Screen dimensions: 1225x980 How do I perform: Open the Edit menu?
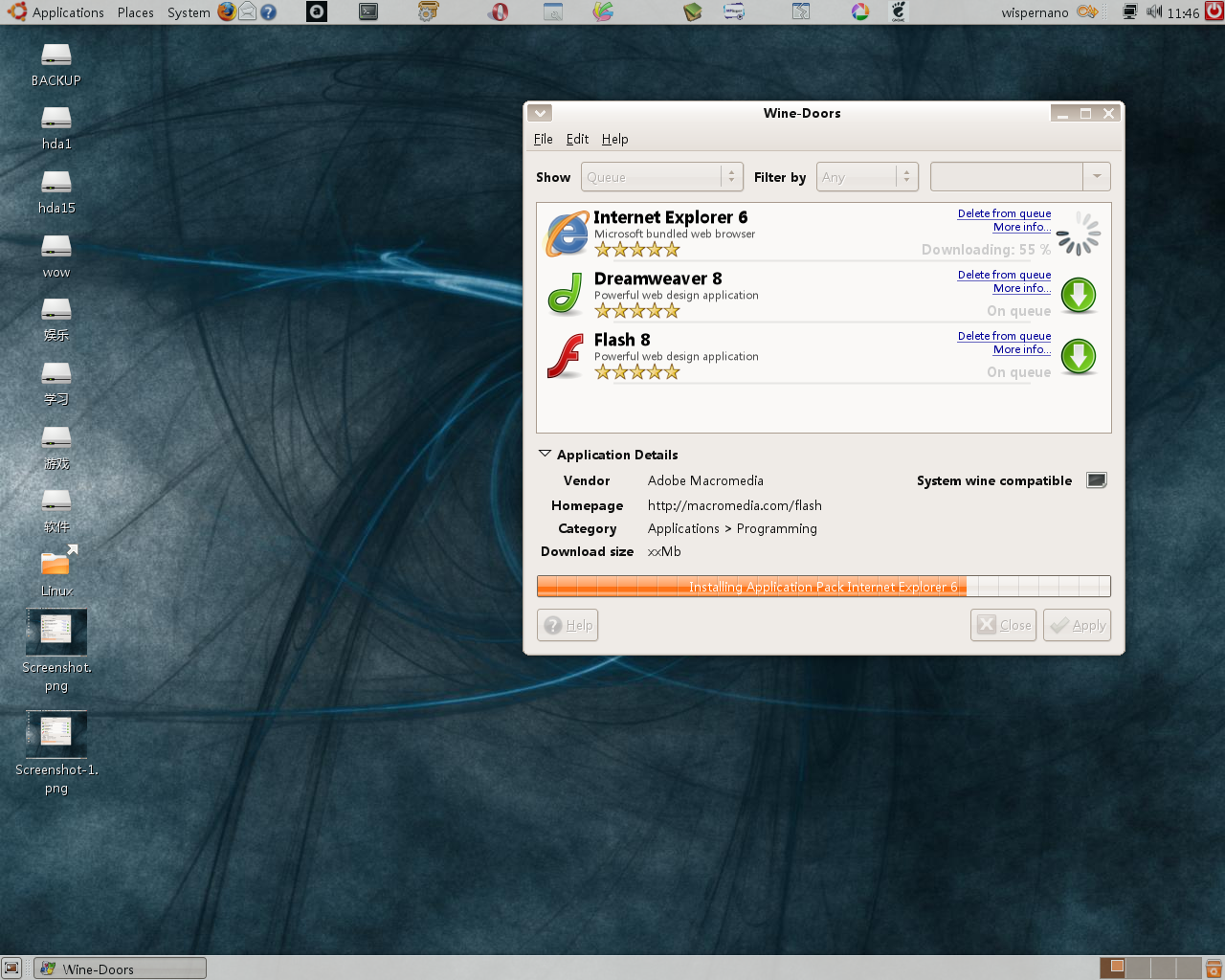point(577,139)
